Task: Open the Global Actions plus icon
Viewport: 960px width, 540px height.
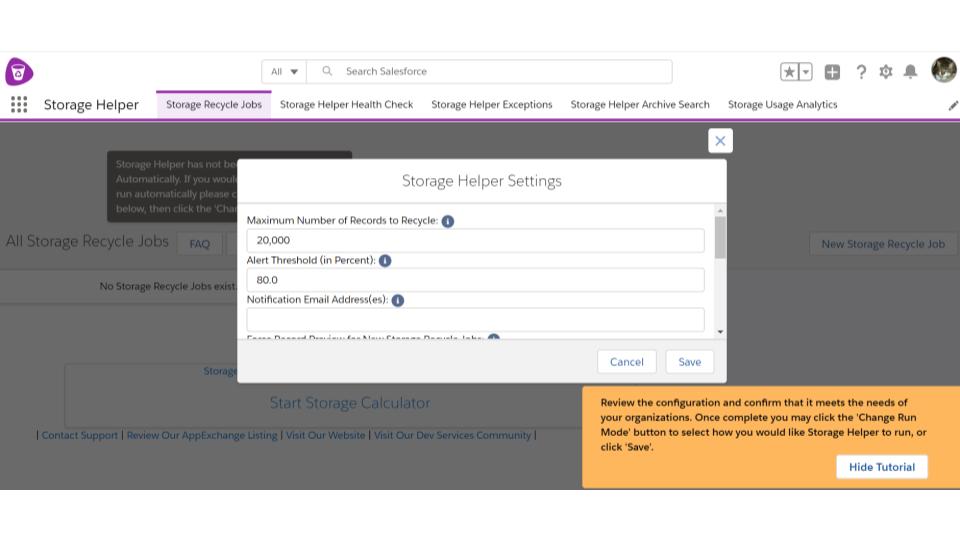Action: (x=832, y=72)
